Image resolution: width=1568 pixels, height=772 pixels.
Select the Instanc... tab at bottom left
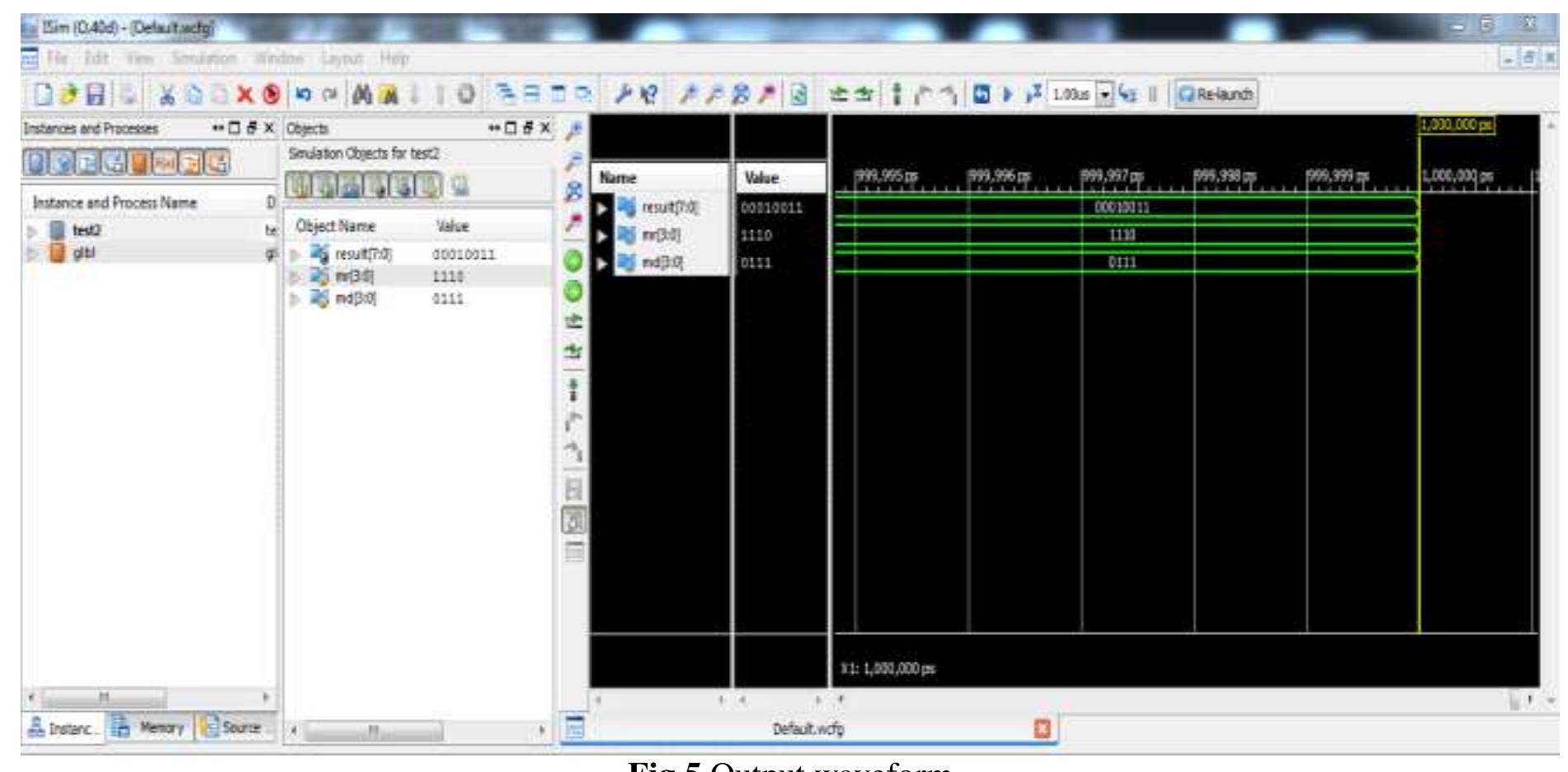[63, 728]
